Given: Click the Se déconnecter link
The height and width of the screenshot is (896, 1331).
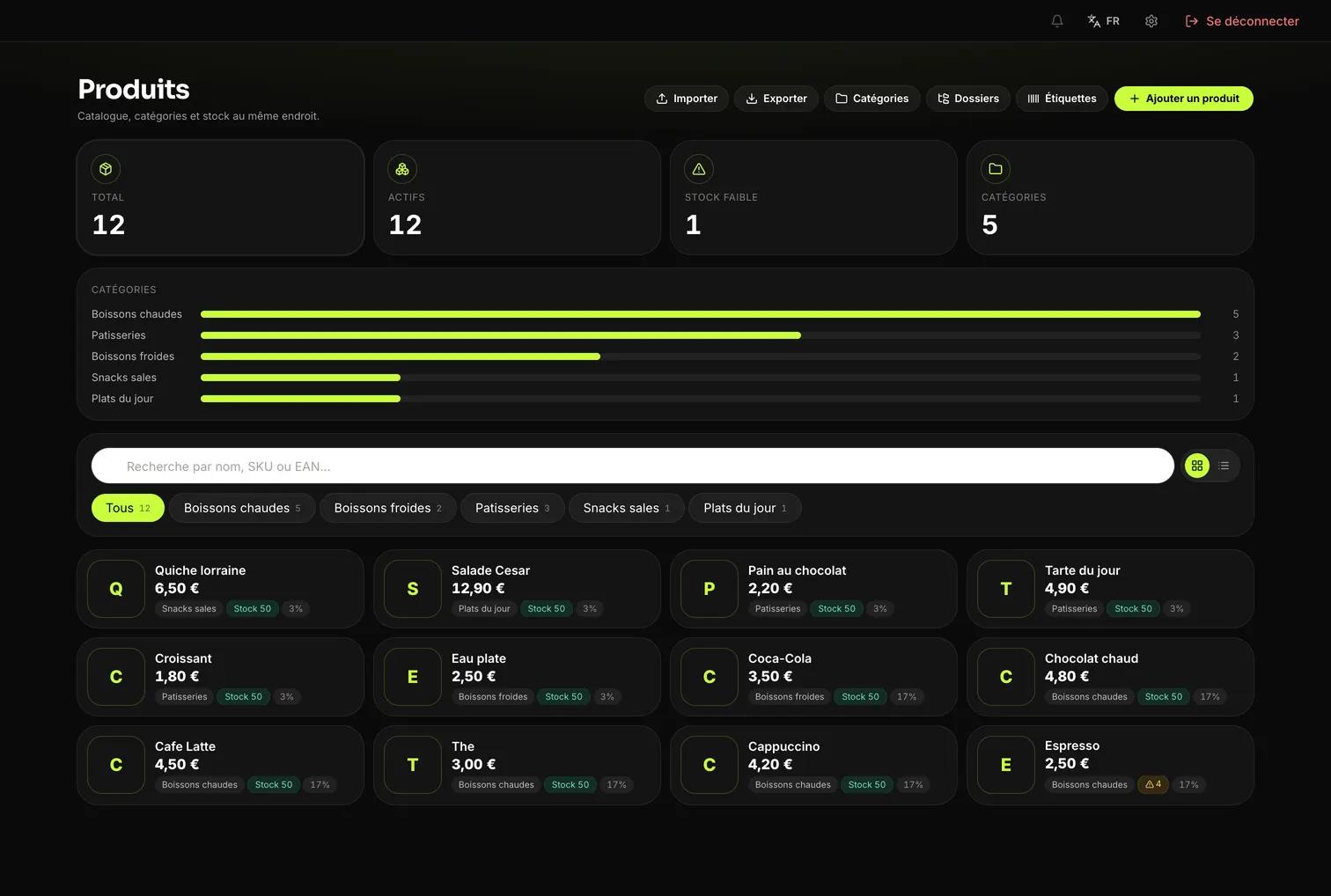Looking at the screenshot, I should (x=1242, y=21).
